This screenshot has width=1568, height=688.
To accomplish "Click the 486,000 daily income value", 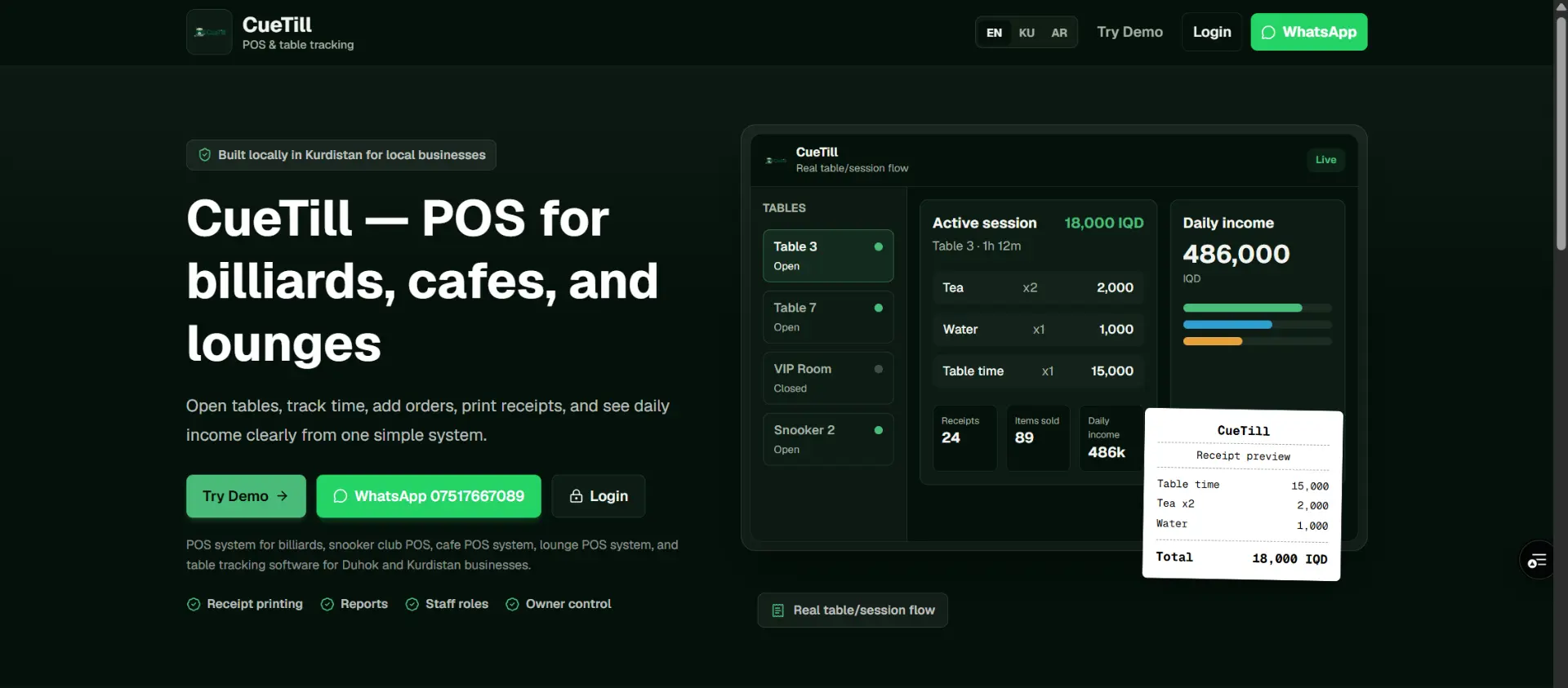I will click(1236, 254).
